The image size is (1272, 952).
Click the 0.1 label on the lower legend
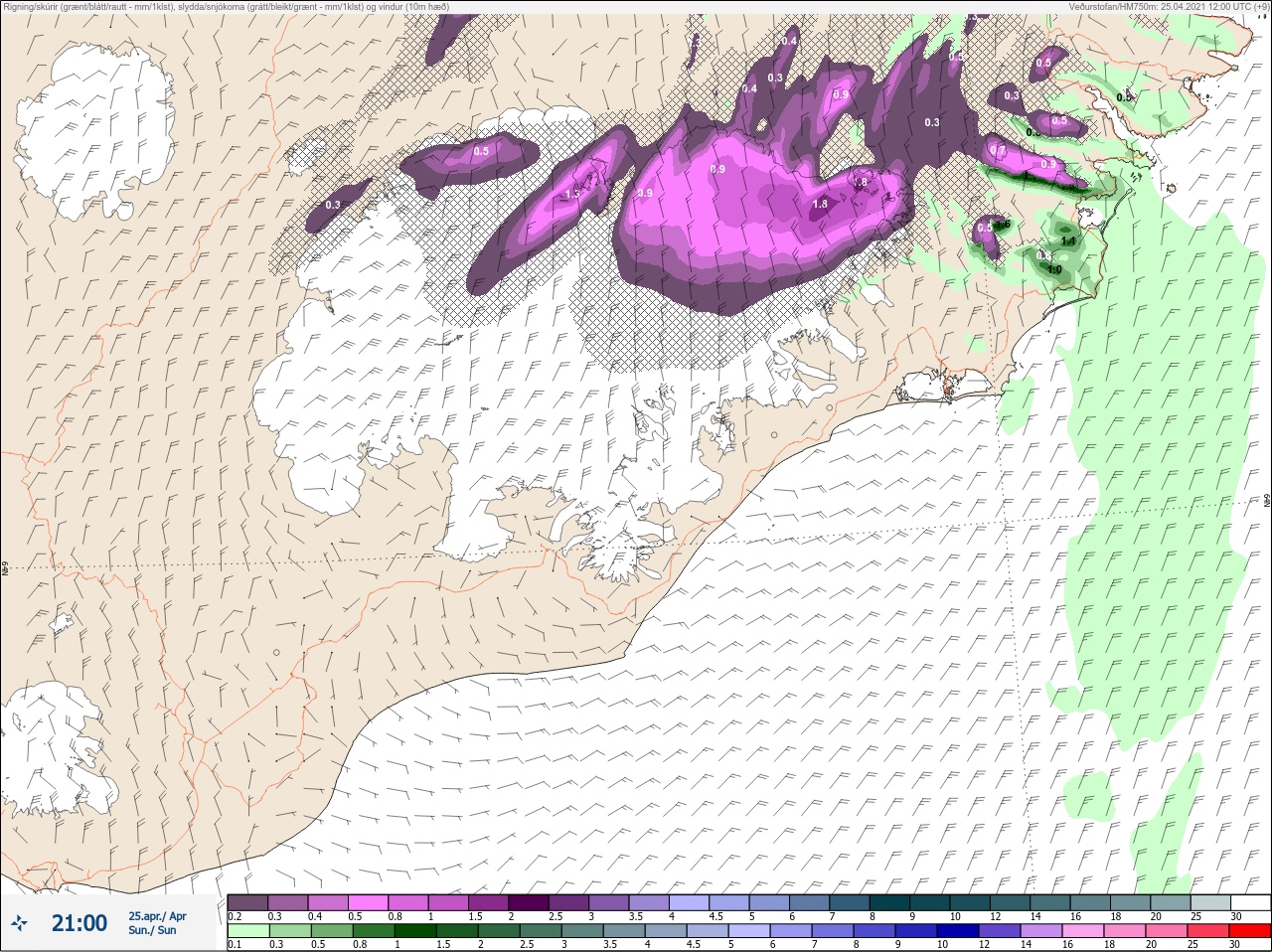pyautogui.click(x=234, y=945)
